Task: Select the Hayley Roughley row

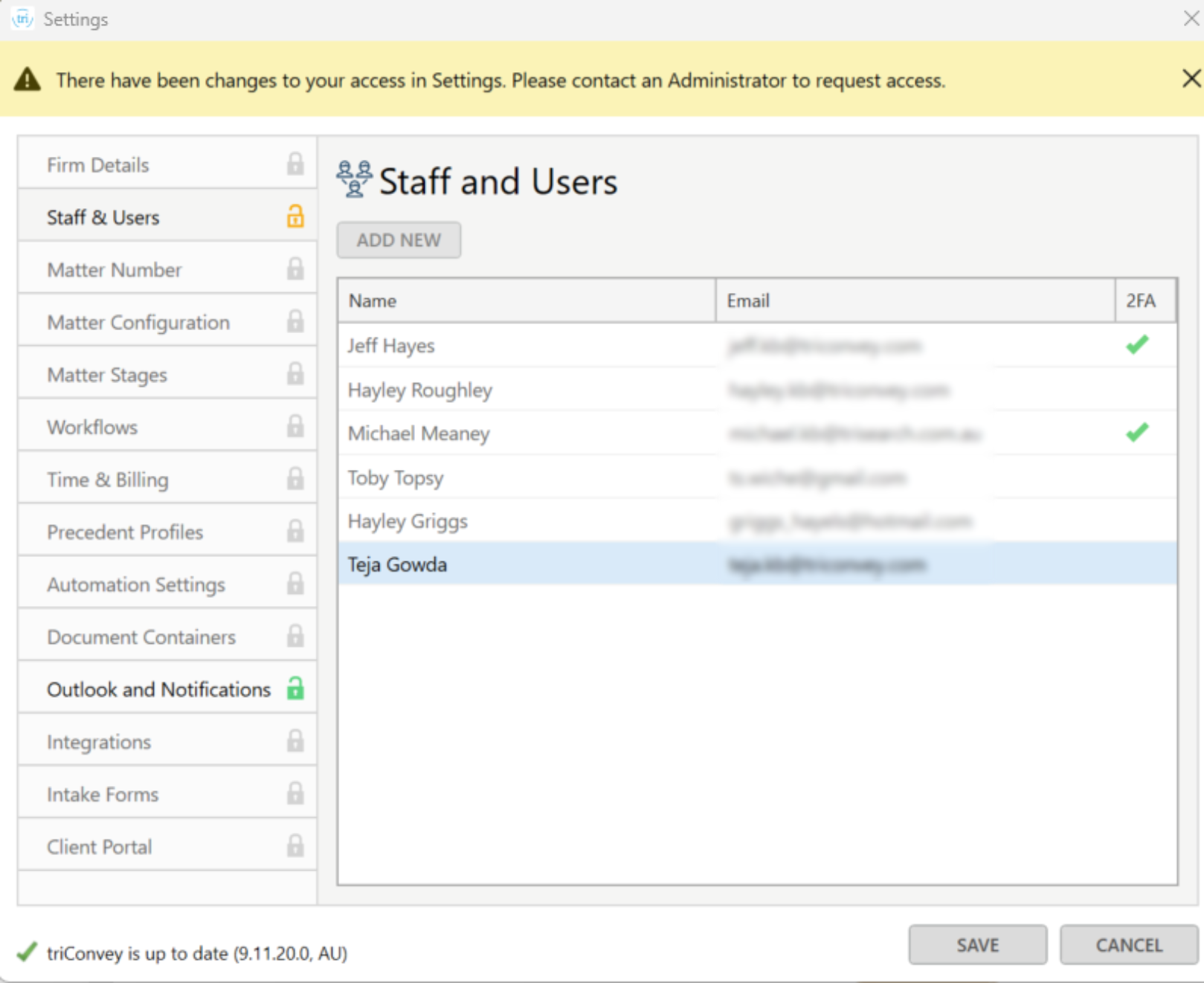Action: [x=420, y=390]
